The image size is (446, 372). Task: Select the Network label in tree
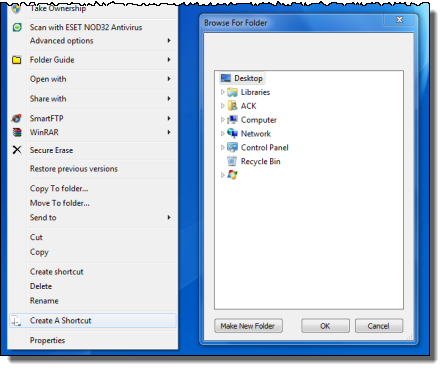[x=256, y=134]
